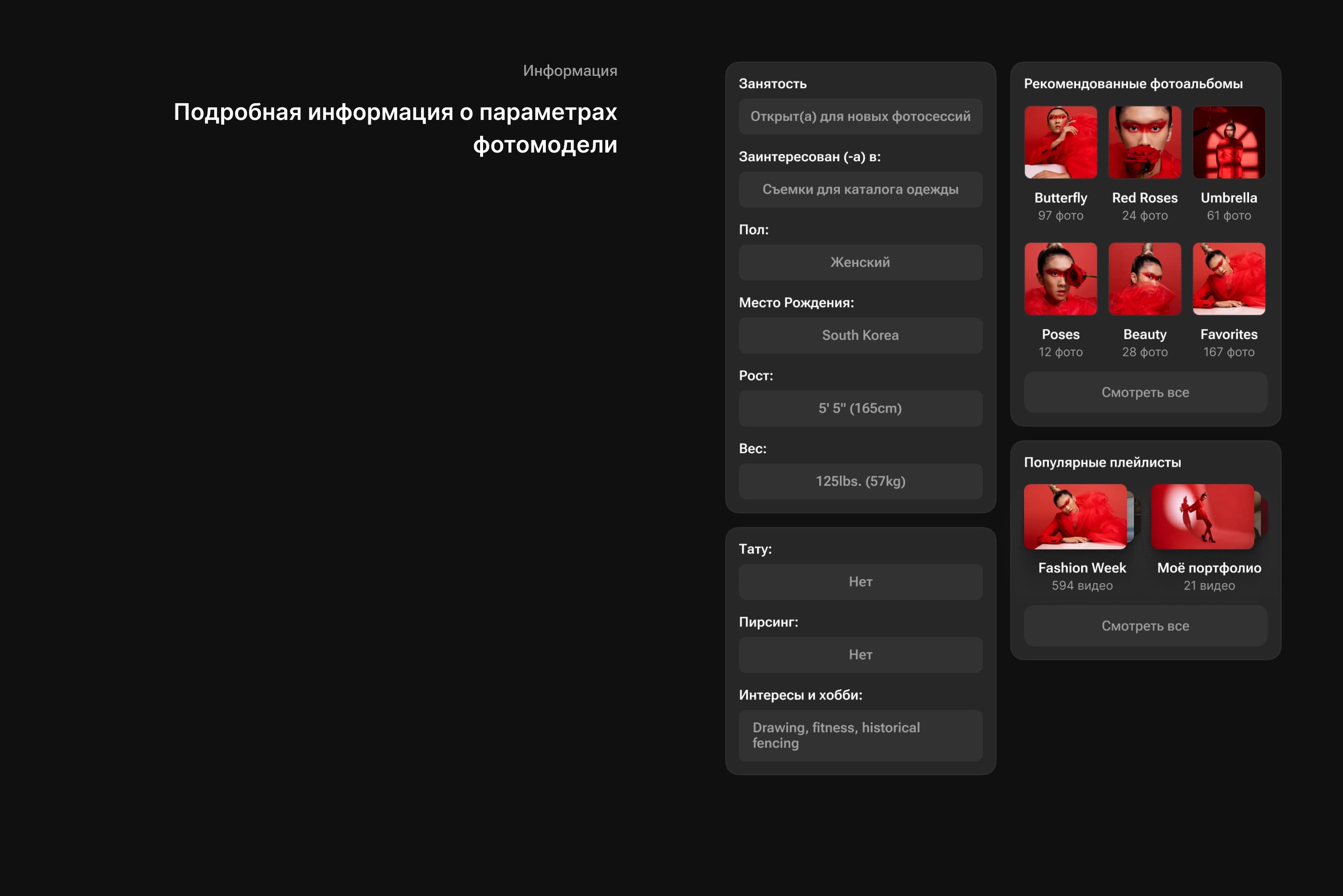Click the Вес: label
1343x896 pixels.
pyautogui.click(x=753, y=448)
